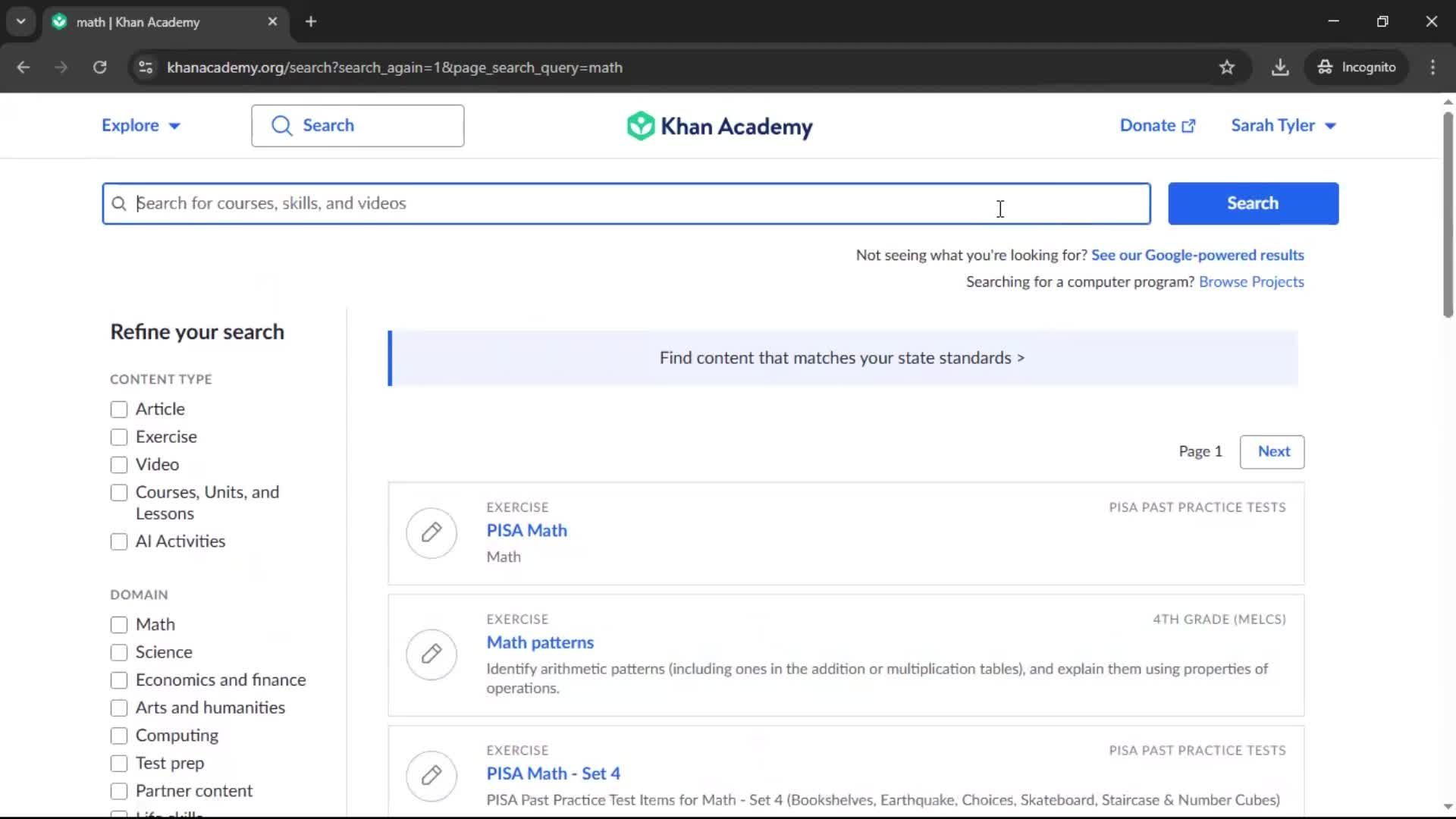Reload the page
The image size is (1456, 819).
[x=99, y=67]
